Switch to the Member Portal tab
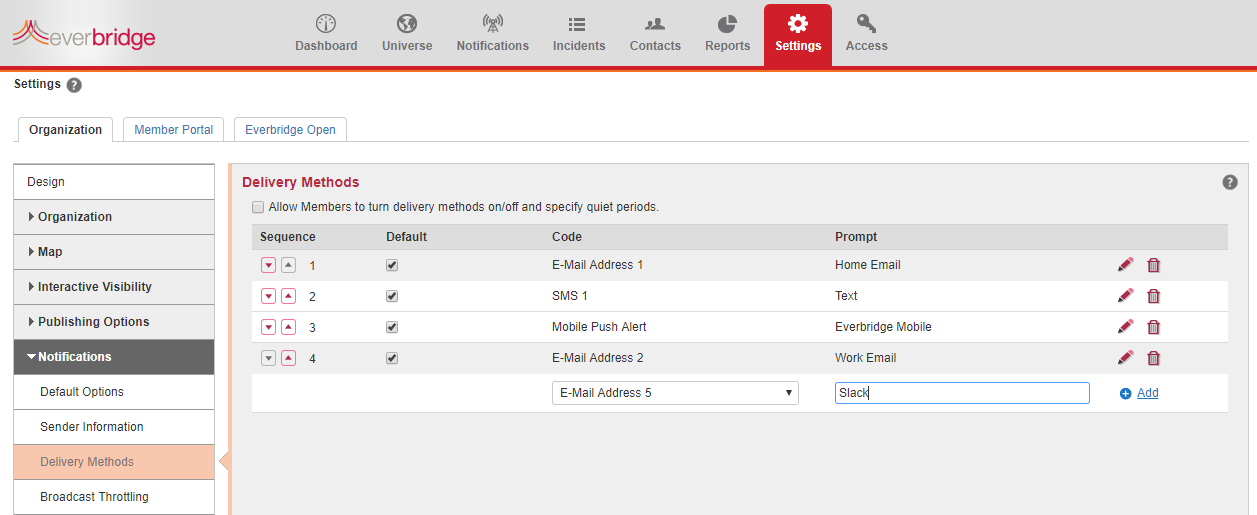Viewport: 1257px width, 515px height. (173, 130)
